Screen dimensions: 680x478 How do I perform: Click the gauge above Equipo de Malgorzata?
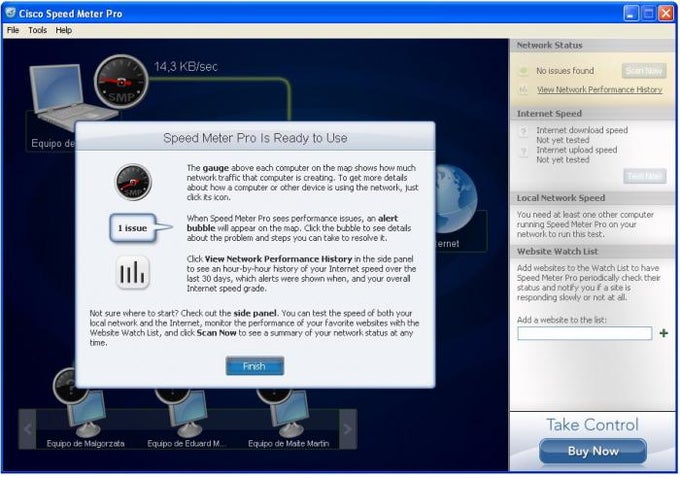[69, 385]
